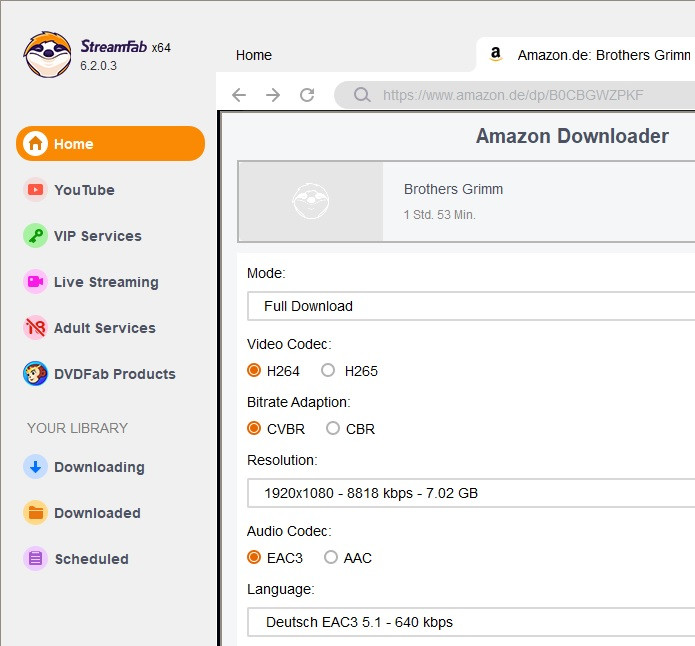The width and height of the screenshot is (695, 646).
Task: Click the StreamFab sloth logo
Action: coord(47,55)
